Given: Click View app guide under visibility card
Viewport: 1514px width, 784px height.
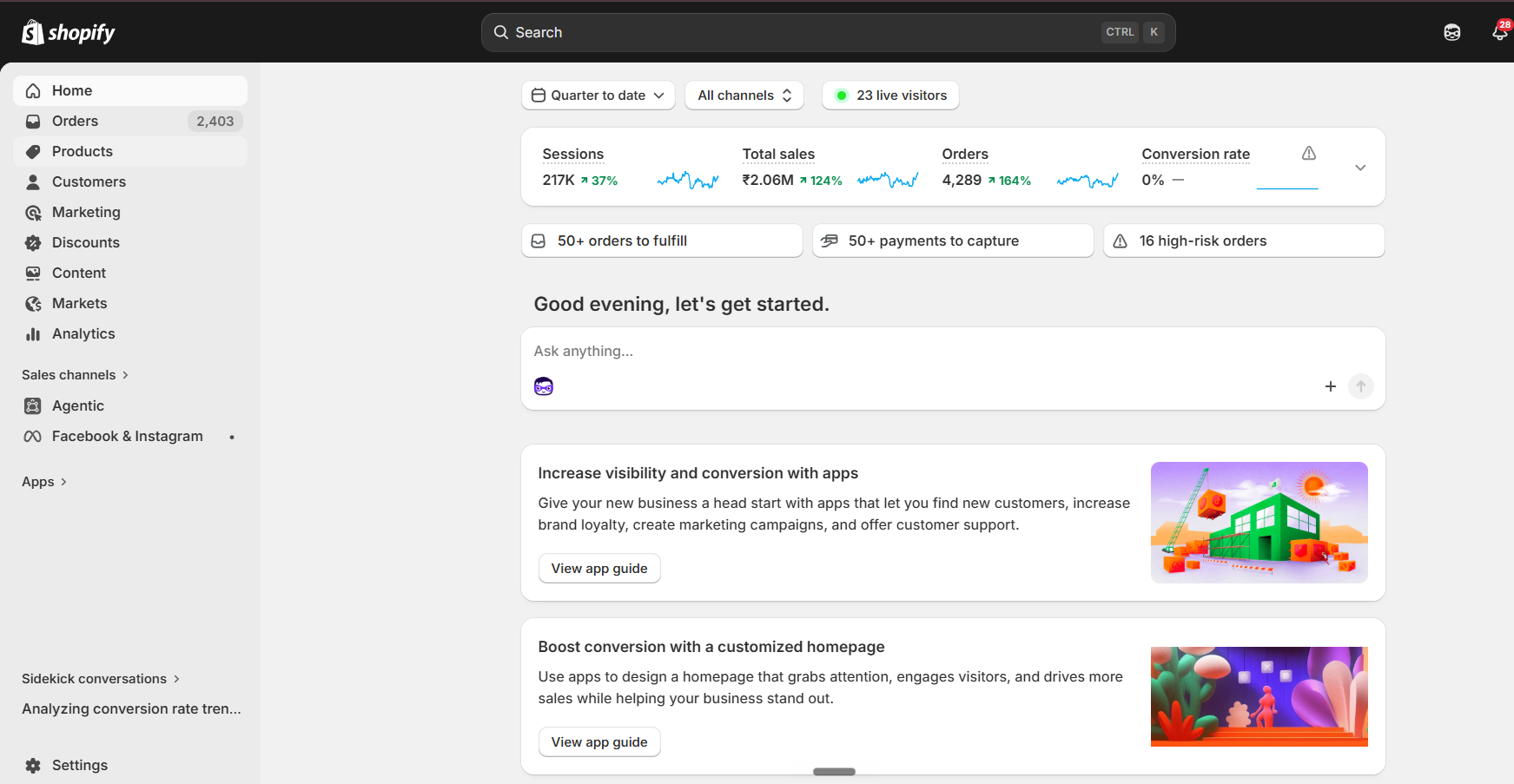Looking at the screenshot, I should point(599,569).
